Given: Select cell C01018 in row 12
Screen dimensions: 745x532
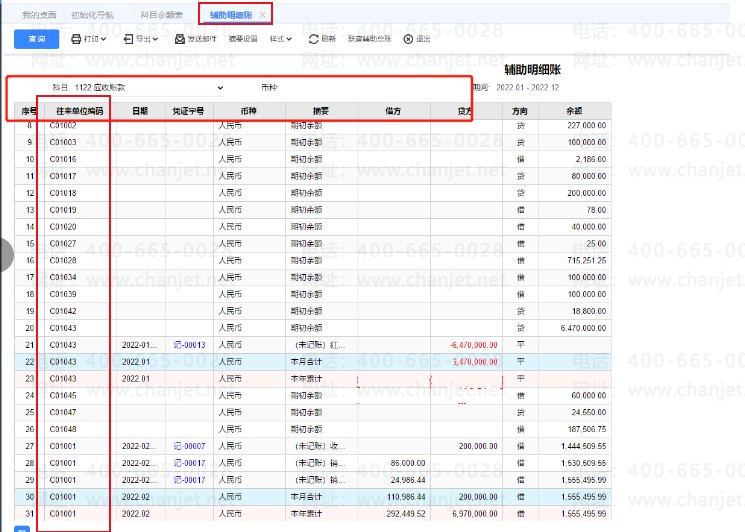Looking at the screenshot, I should click(x=63, y=193).
